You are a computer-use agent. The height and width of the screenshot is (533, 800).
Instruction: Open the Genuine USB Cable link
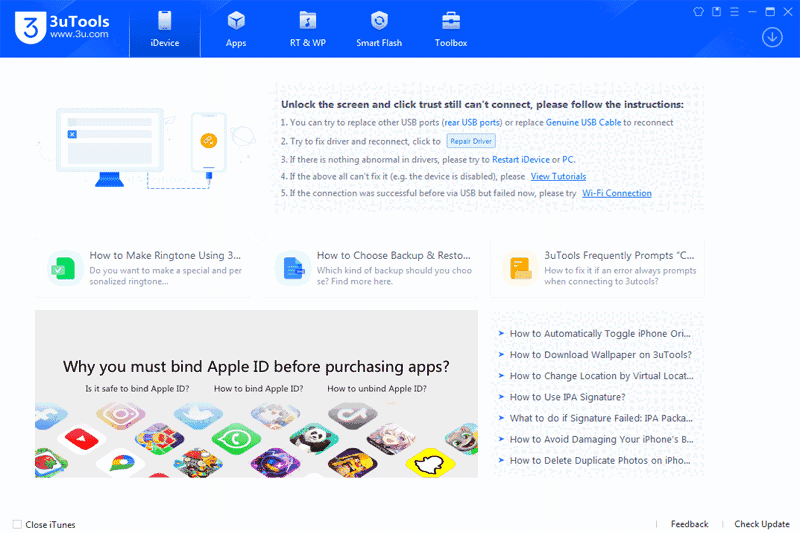point(583,122)
